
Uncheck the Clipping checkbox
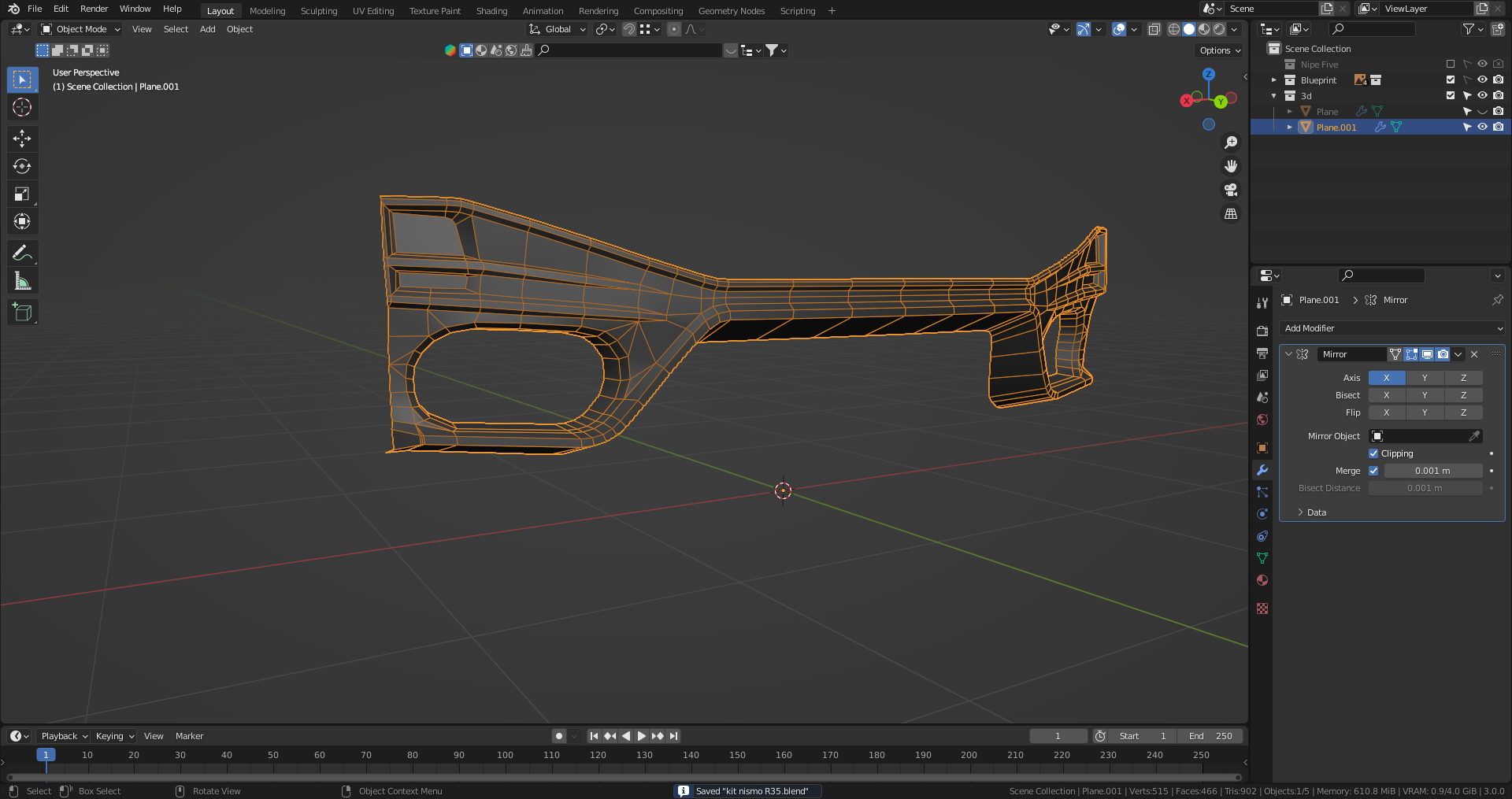click(1373, 453)
